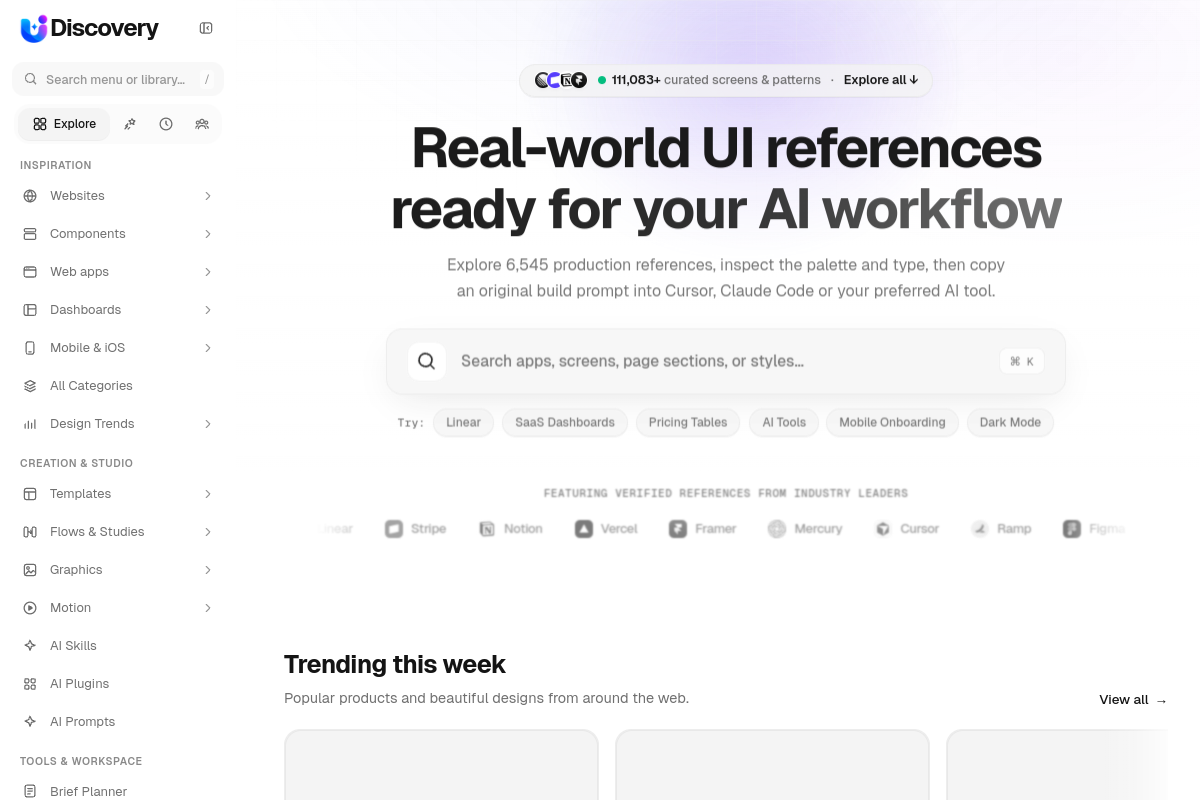
Task: Open the second trending card thumbnail
Action: coord(772,765)
